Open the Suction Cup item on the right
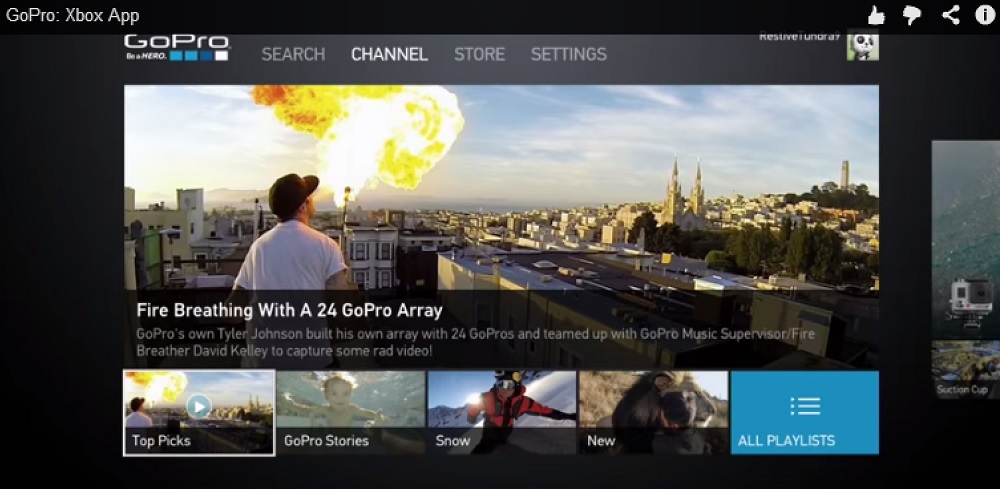1000x489 pixels. pyautogui.click(x=966, y=369)
